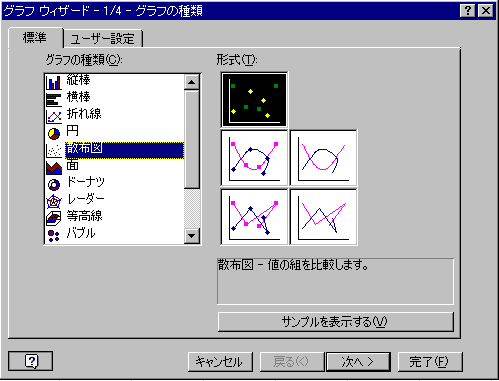The width and height of the screenshot is (499, 381).
Task: Click the サンプルを表示する button
Action: pos(336,322)
